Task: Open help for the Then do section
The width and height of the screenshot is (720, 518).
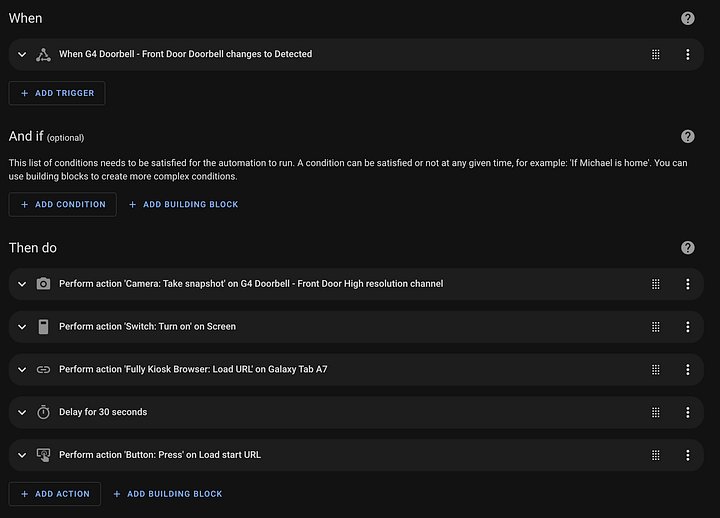Action: coord(687,248)
